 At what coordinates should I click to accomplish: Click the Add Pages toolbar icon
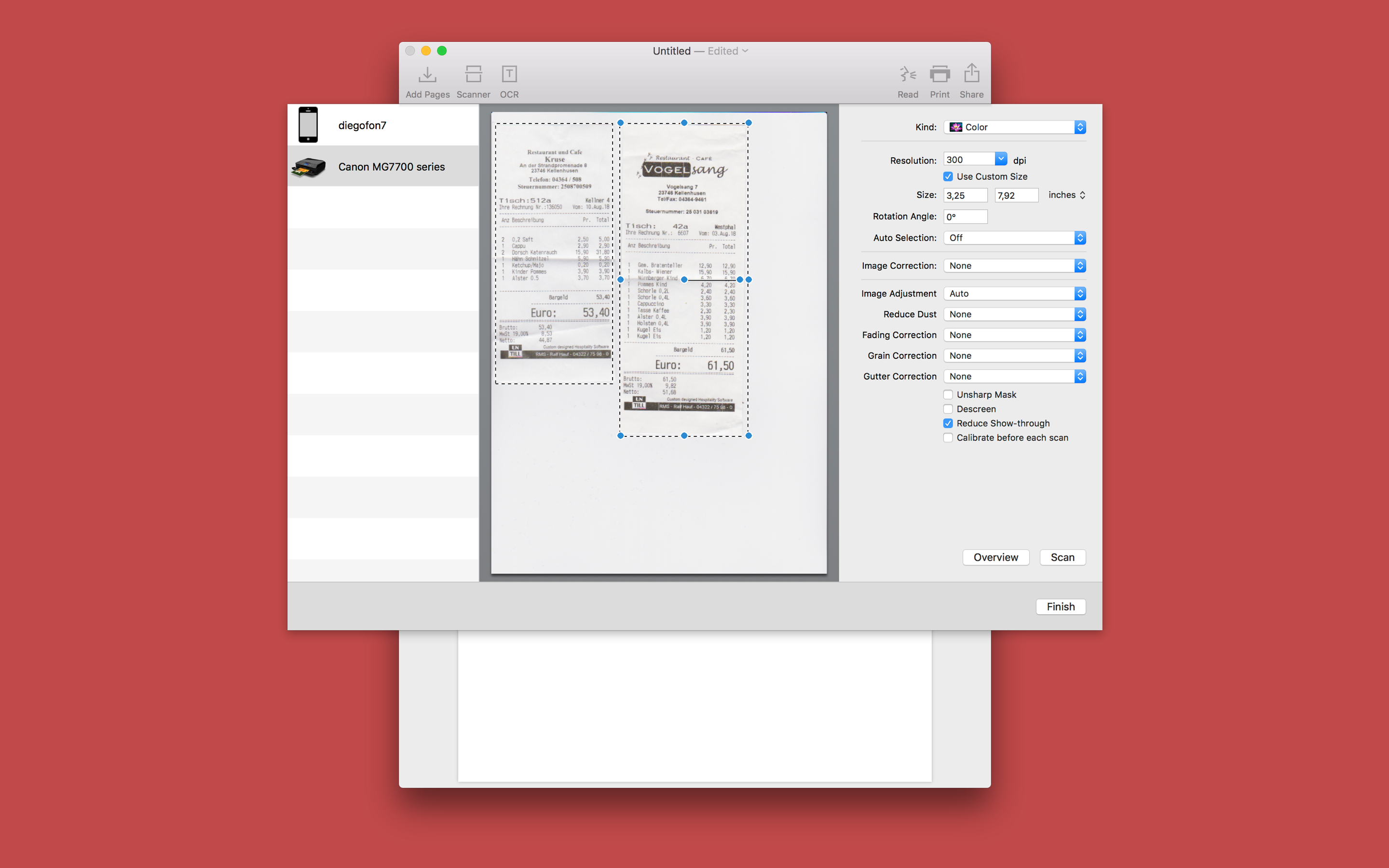coord(428,75)
